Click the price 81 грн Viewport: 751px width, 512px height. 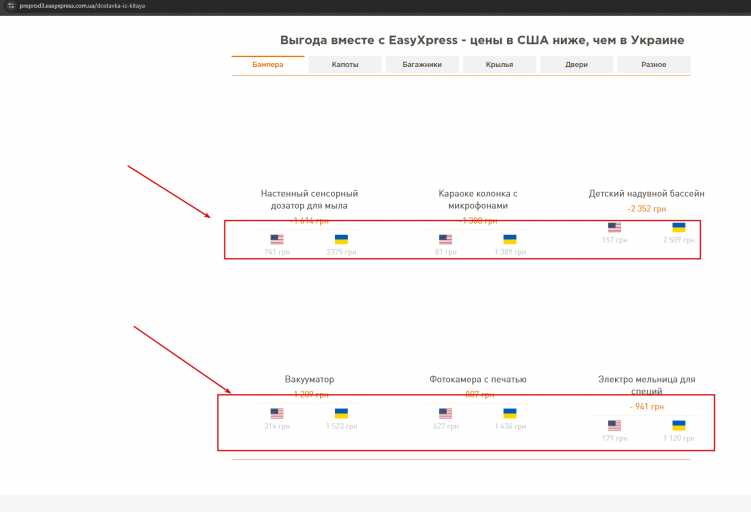[x=445, y=252]
